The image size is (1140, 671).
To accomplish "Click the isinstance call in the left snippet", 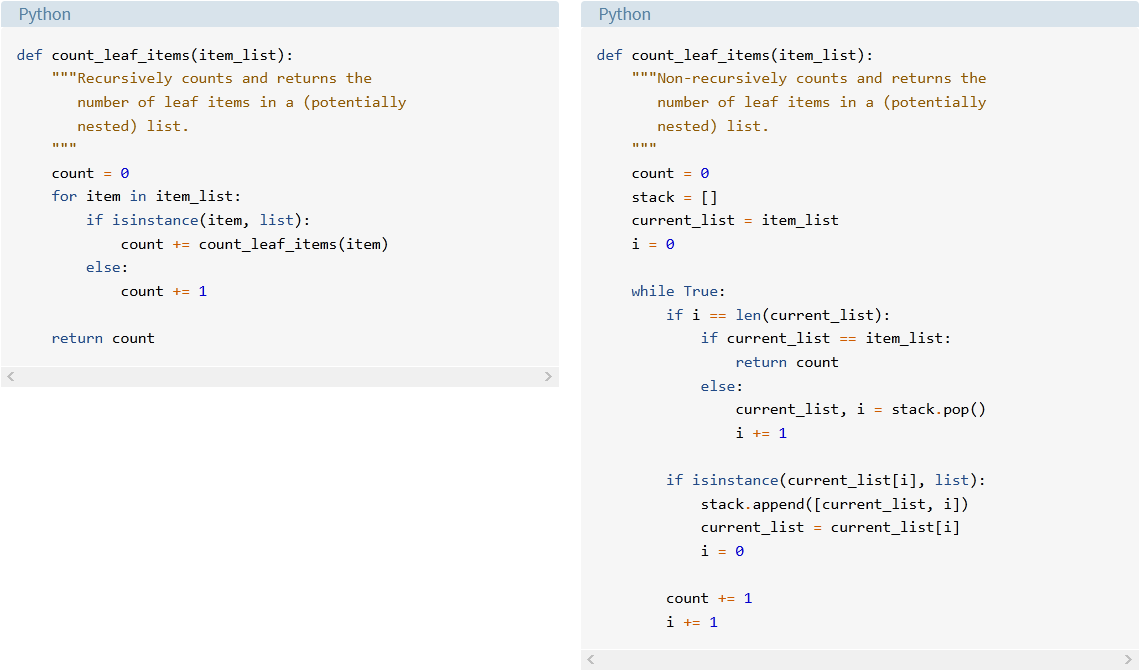I will [155, 219].
